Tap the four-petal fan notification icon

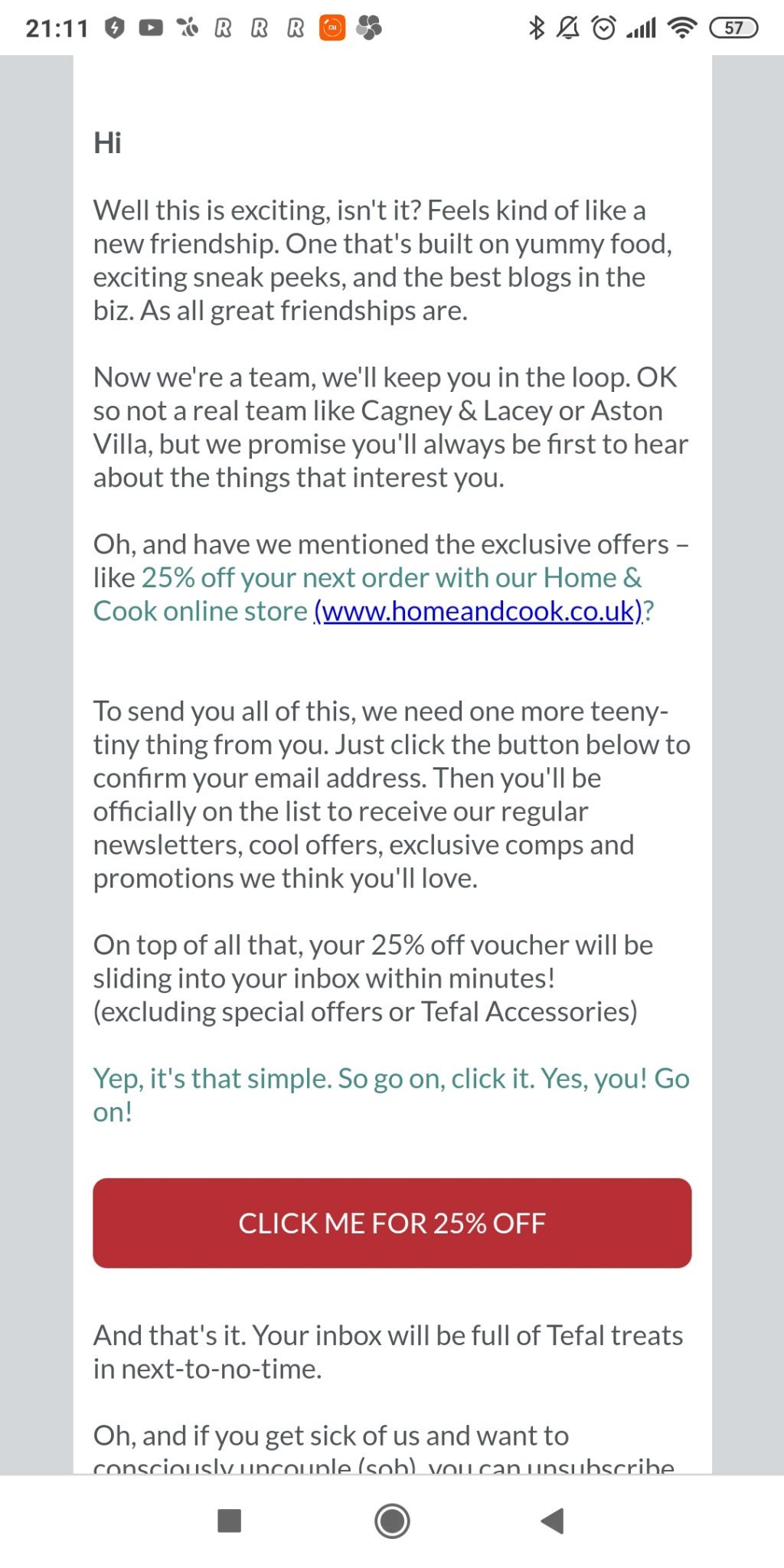(369, 28)
